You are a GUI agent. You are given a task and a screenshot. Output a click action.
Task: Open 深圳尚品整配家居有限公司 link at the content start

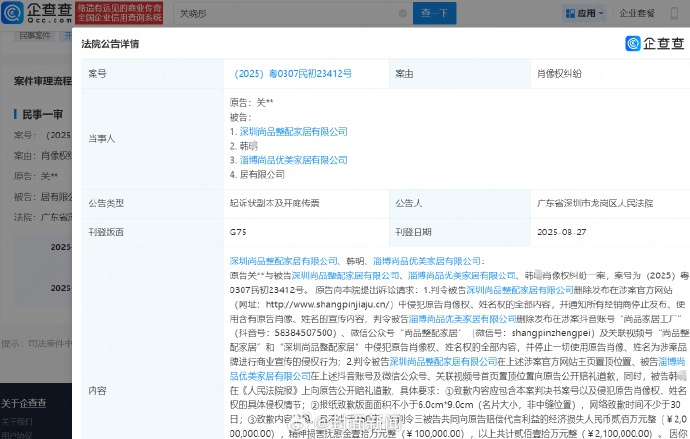coord(284,261)
